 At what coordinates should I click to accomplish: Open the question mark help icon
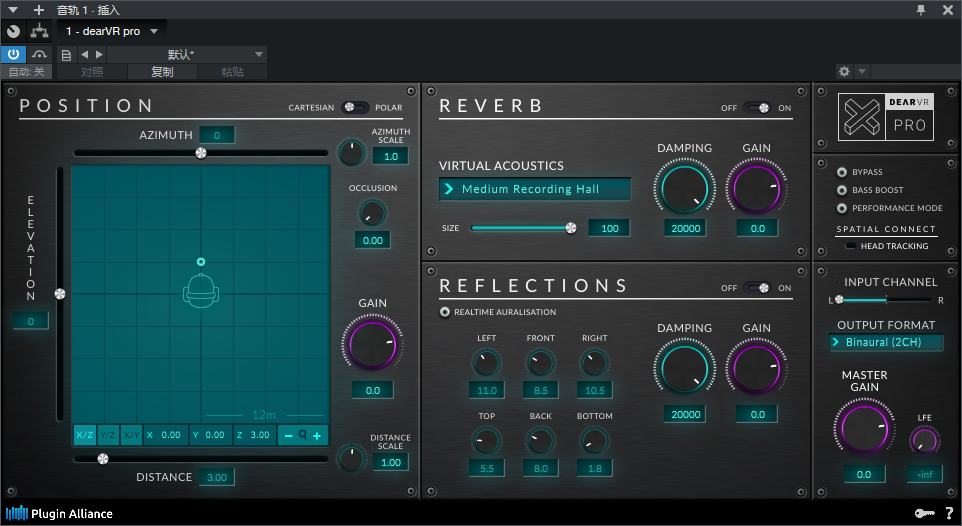pos(949,513)
